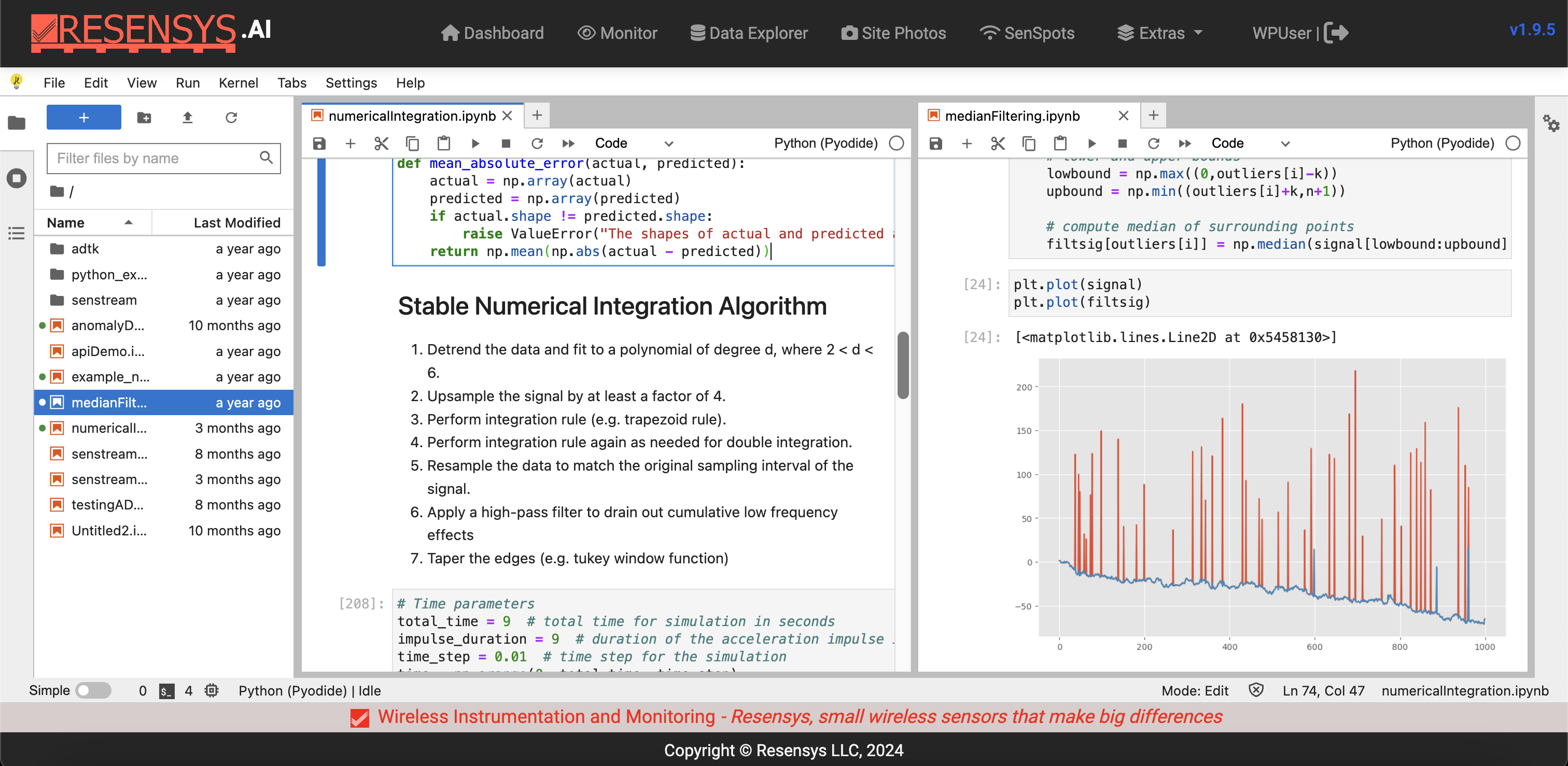Expand the Extras navigation dropdown
Screen dimensions: 1568x766
[1160, 33]
